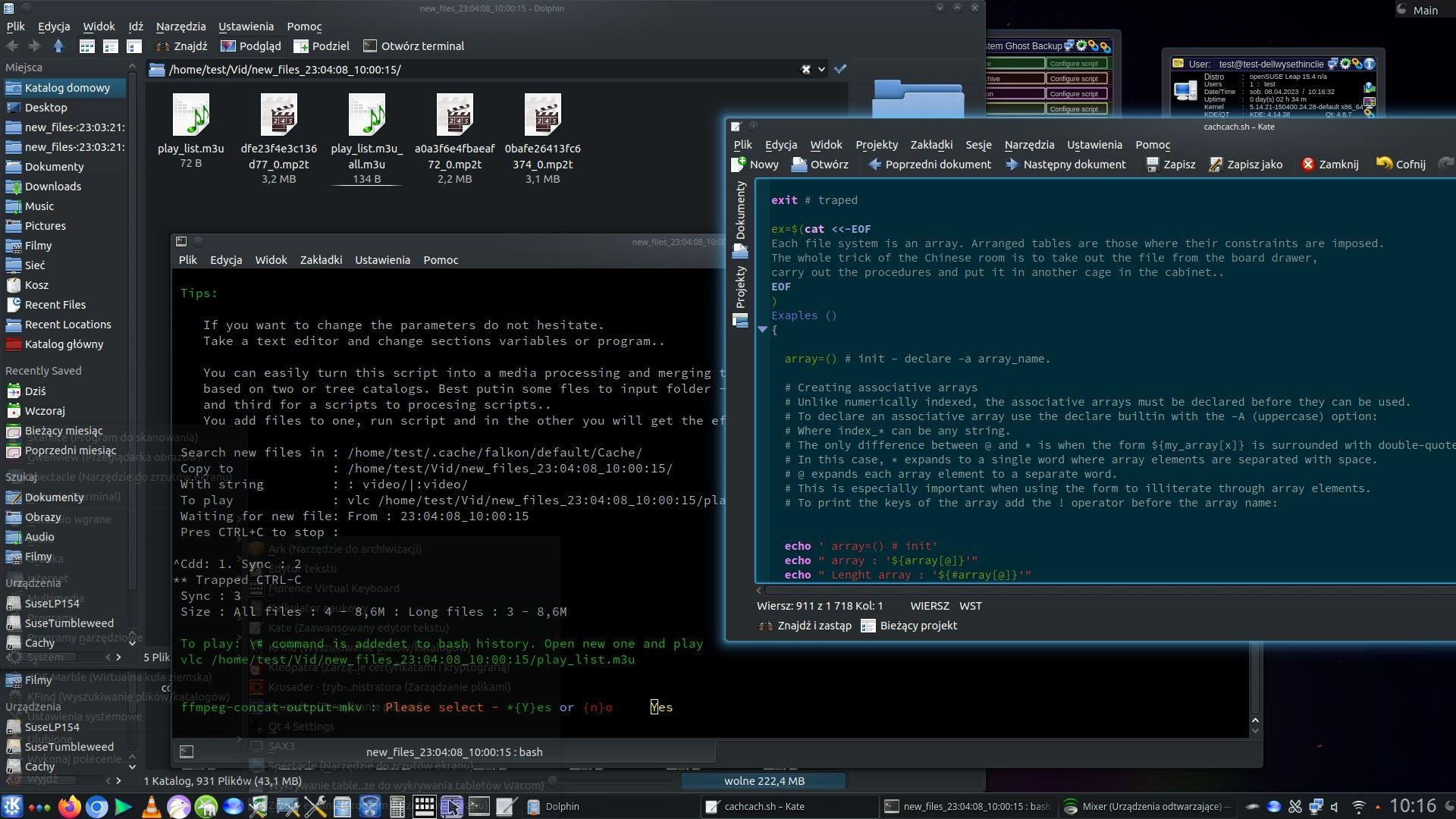The image size is (1456, 819).
Task: Open Zakładki menu in Konsole window
Action: [x=321, y=260]
